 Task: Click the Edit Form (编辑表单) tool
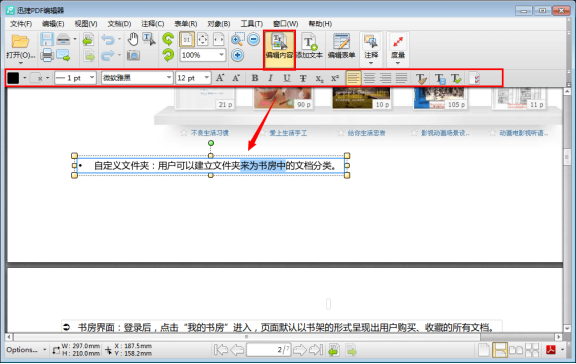(x=341, y=47)
